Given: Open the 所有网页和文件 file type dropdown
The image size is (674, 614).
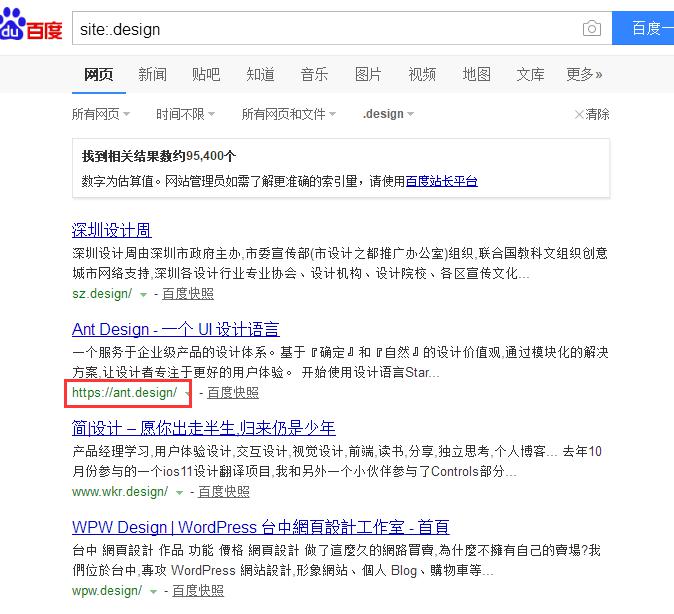Looking at the screenshot, I should click(288, 114).
